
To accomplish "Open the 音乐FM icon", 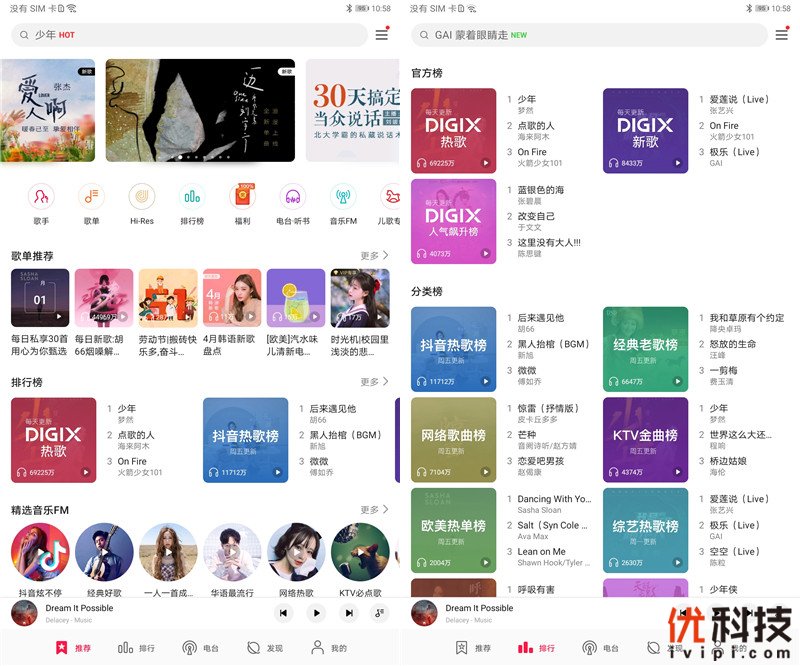I will [x=342, y=199].
